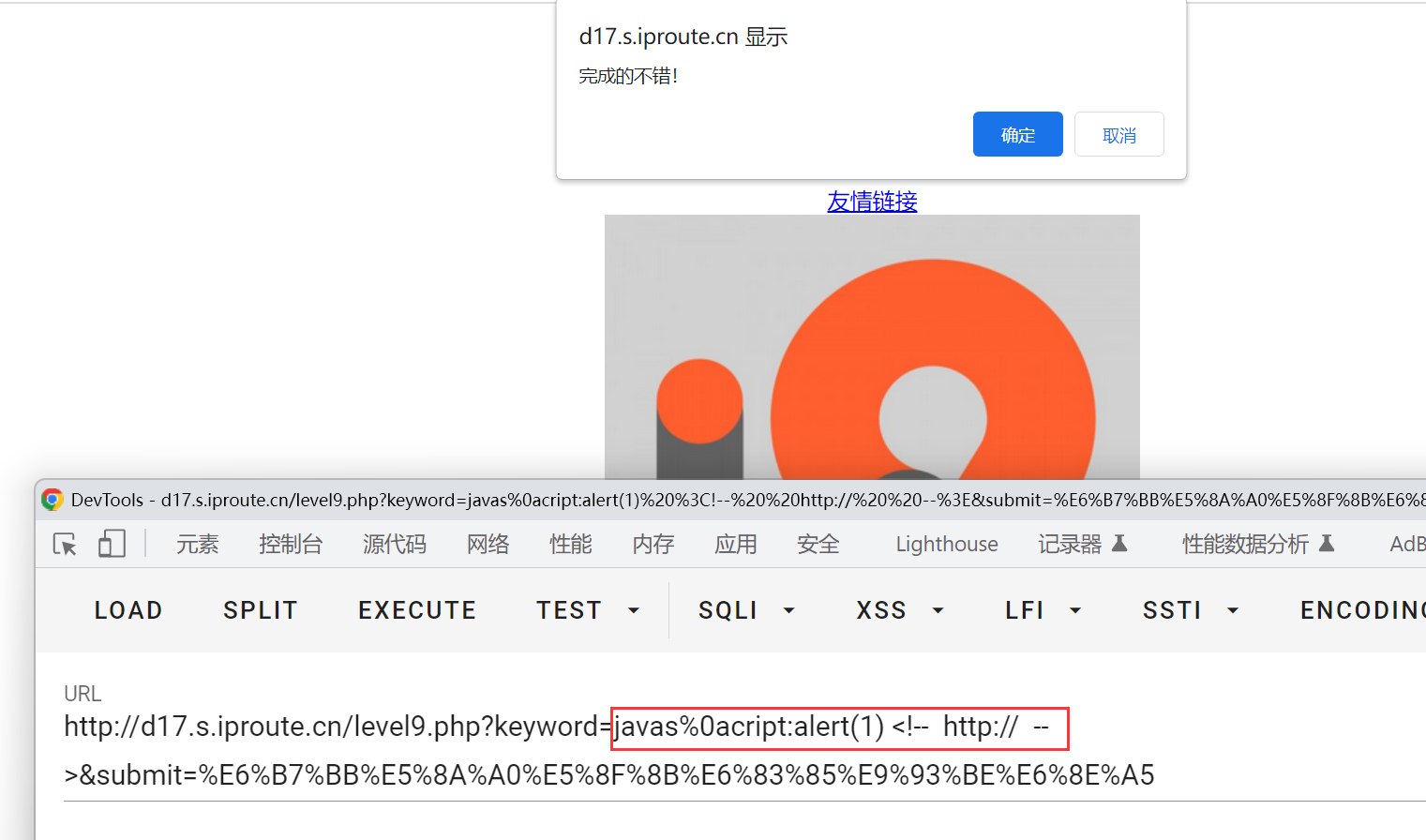This screenshot has height=840, width=1426.
Task: Go to the 网络 tab
Action: click(488, 544)
